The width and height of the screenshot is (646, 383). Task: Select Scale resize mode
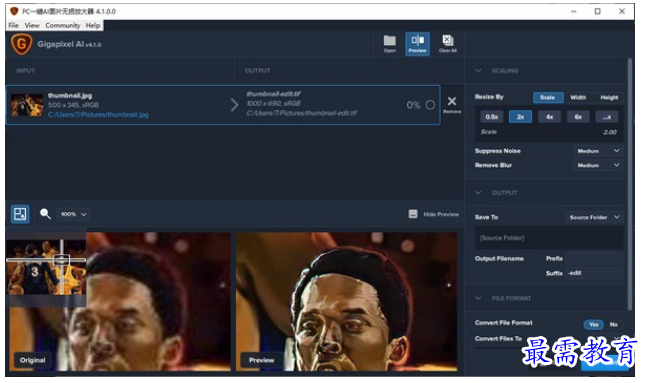point(547,98)
